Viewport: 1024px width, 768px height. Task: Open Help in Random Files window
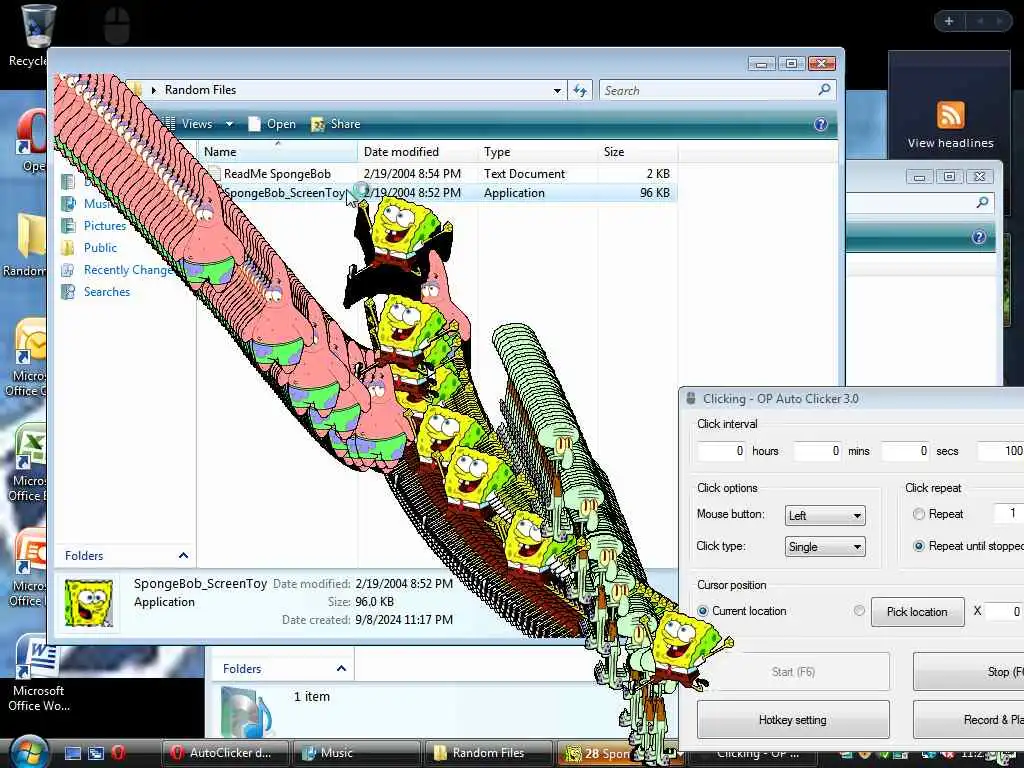point(820,124)
